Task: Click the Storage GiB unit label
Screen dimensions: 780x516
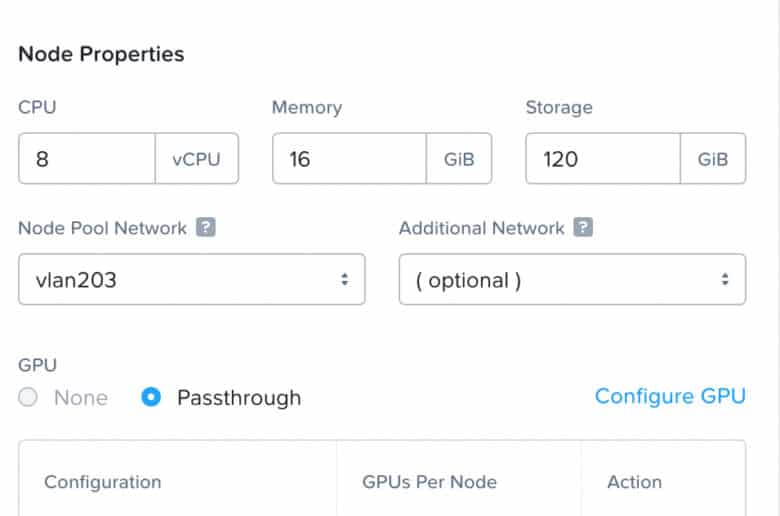Action: pyautogui.click(x=712, y=159)
